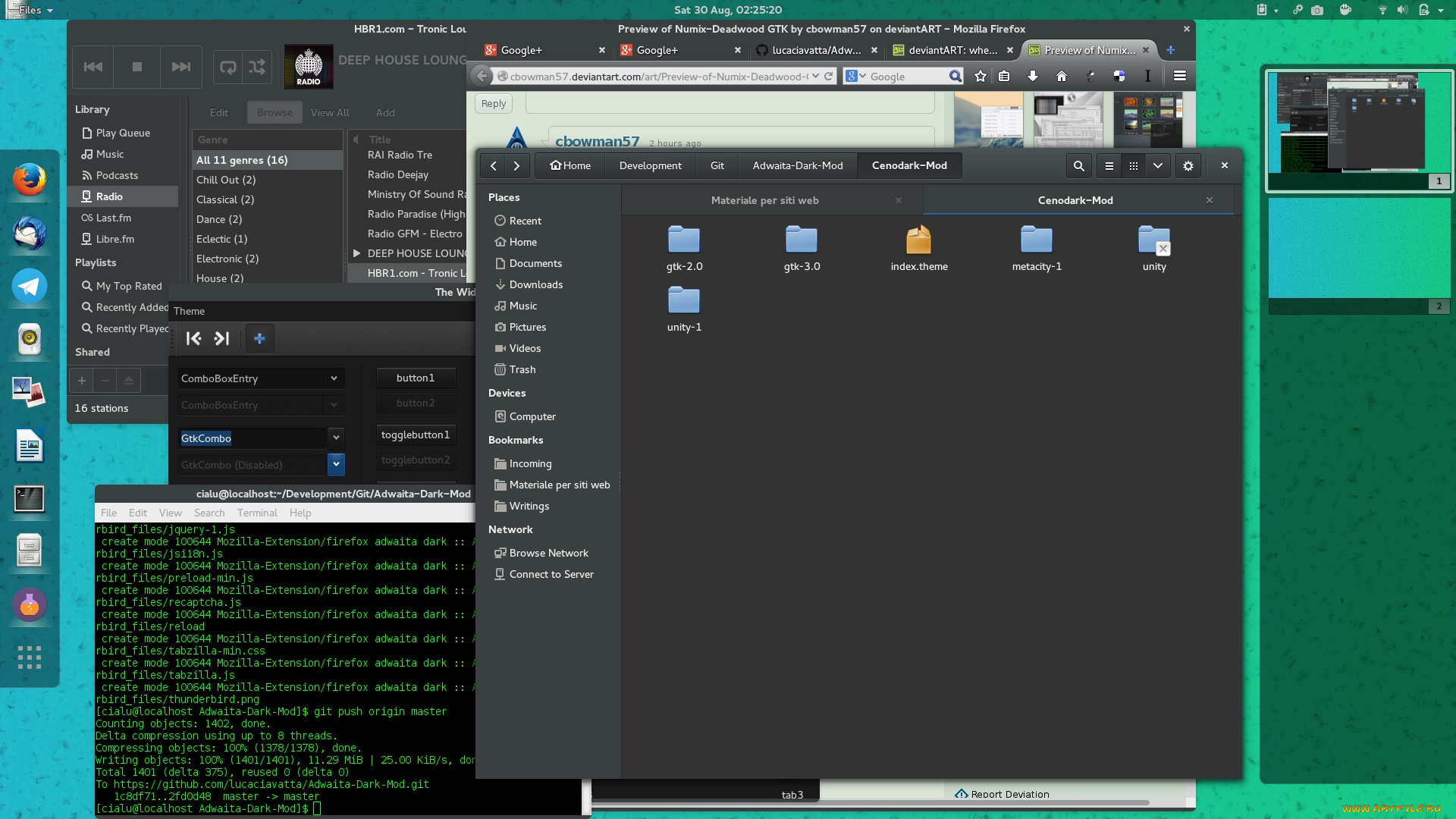The width and height of the screenshot is (1456, 819).
Task: Toggle the togglebutton1 button state
Action: pos(416,434)
